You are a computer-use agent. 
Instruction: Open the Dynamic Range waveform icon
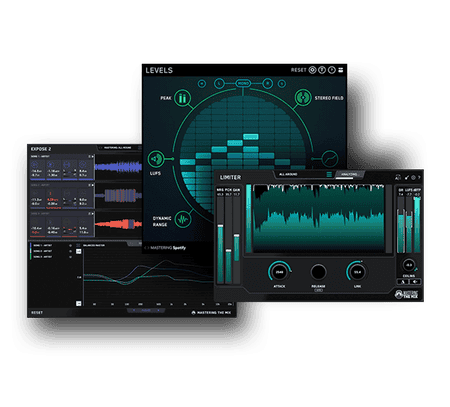coord(183,219)
